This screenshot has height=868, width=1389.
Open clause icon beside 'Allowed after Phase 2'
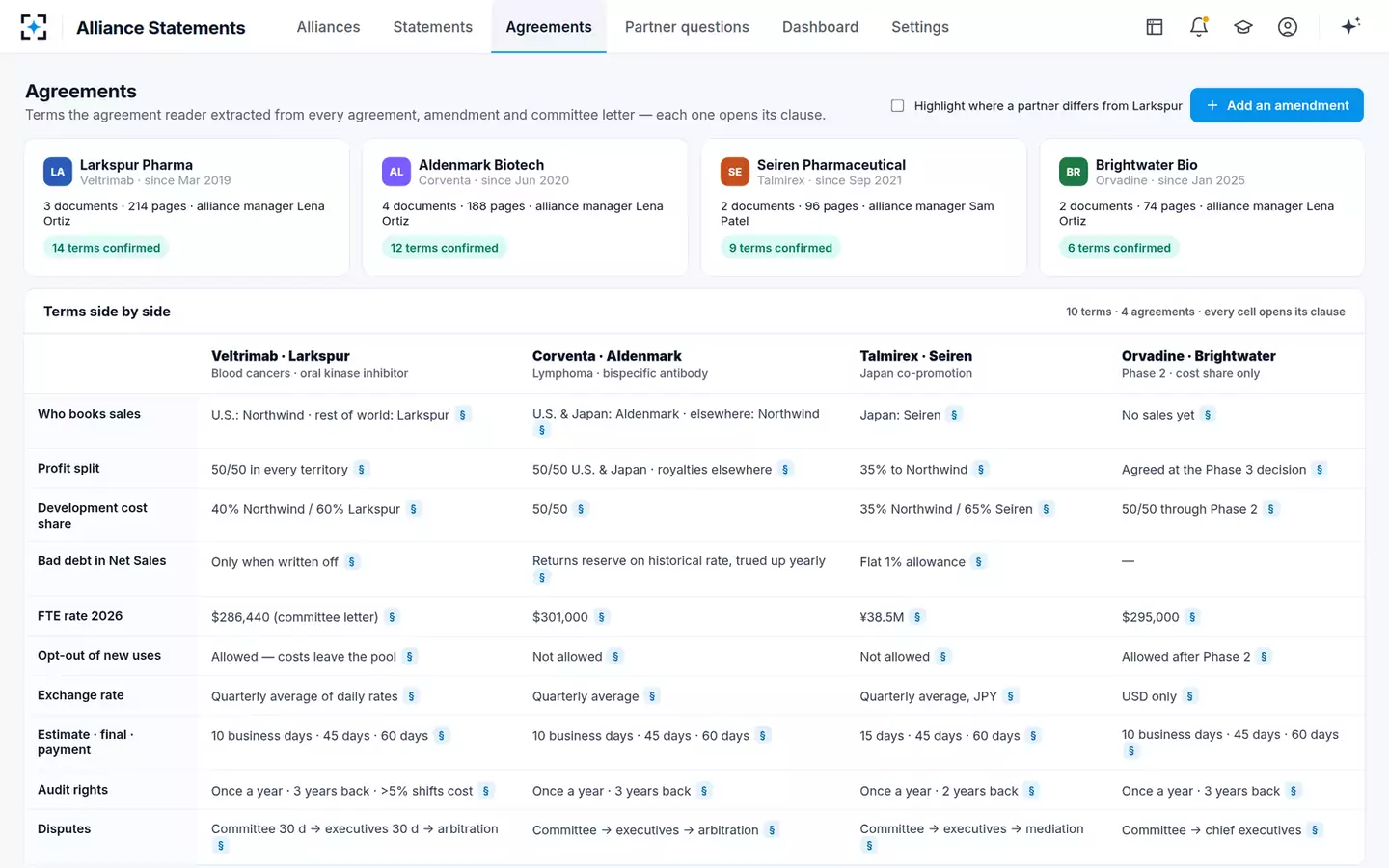click(1265, 657)
